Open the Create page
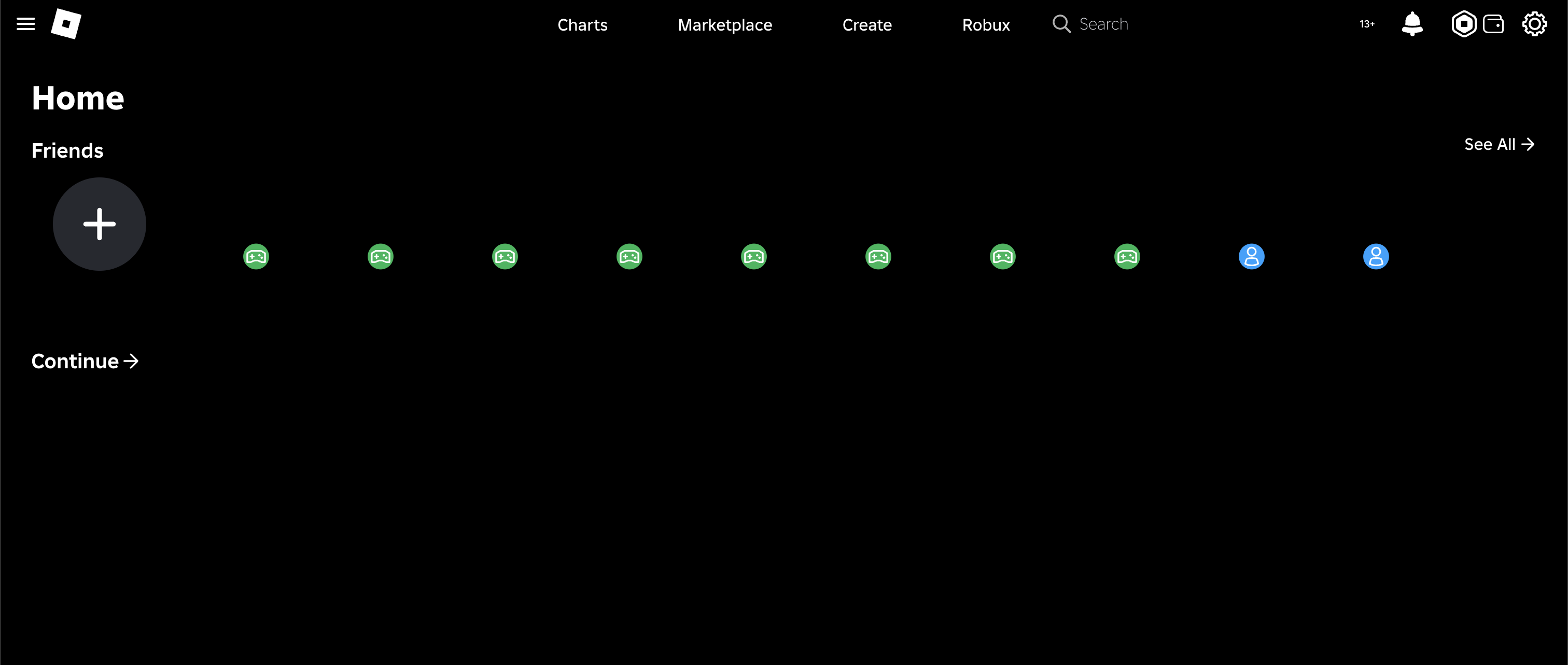The image size is (1568, 665). pyautogui.click(x=867, y=25)
